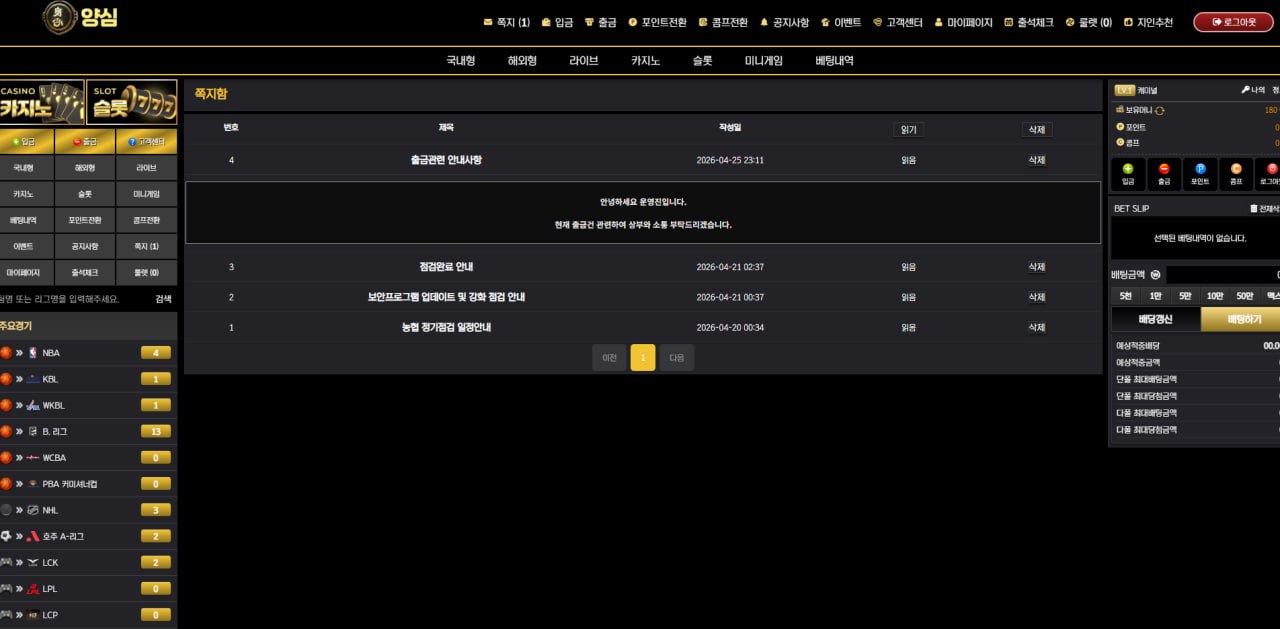Open 공지사항 notices in top bar
The image size is (1280, 629).
784,22
